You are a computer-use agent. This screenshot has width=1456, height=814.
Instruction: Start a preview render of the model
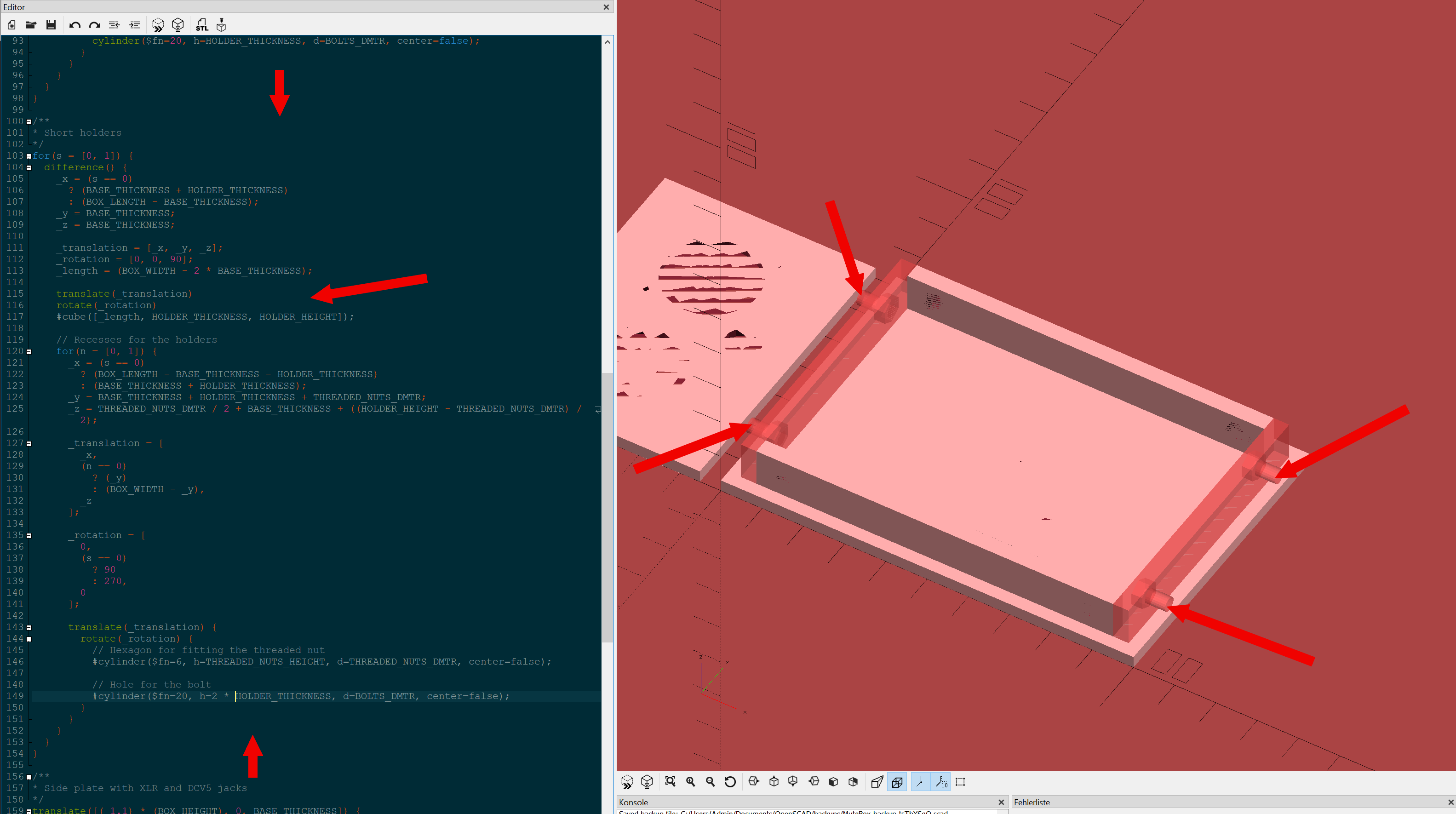(158, 25)
